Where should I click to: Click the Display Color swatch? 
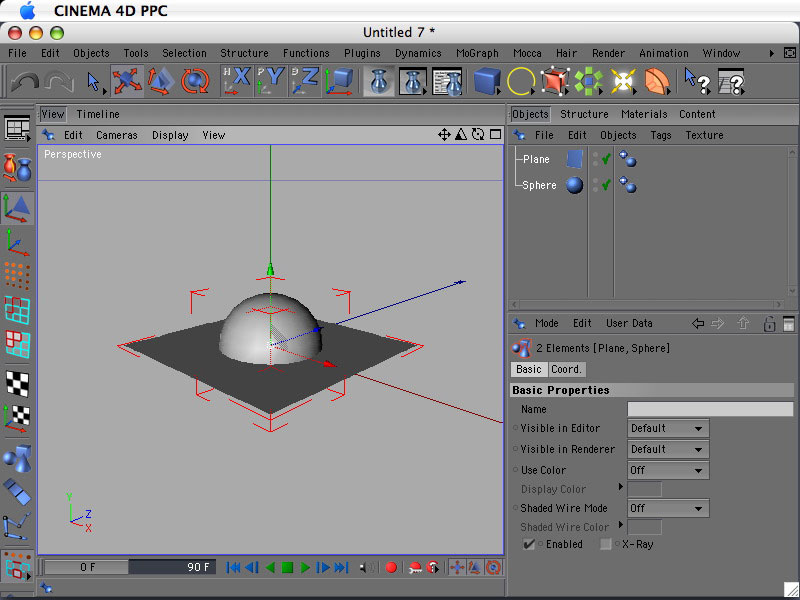[x=644, y=489]
